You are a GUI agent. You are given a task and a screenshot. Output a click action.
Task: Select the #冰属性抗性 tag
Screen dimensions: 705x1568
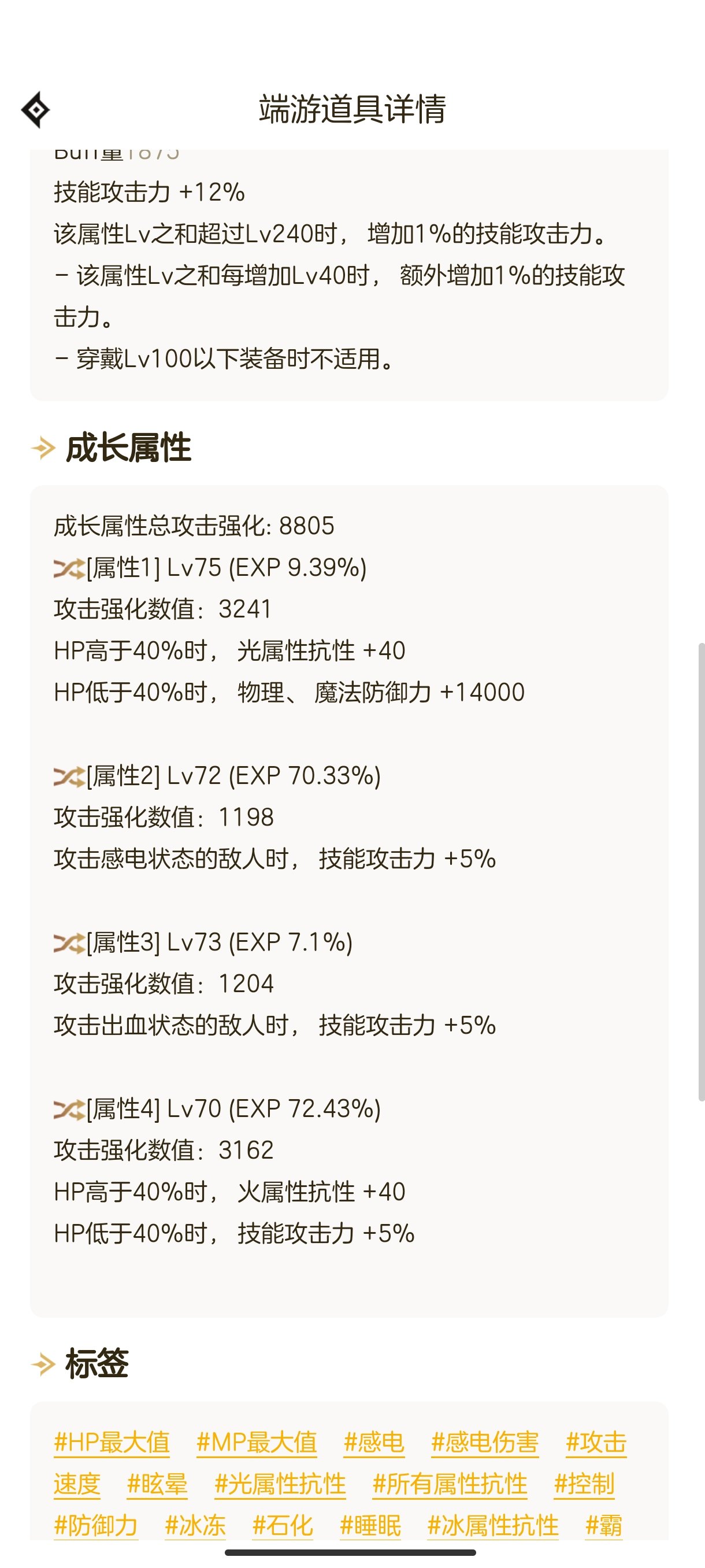493,1525
